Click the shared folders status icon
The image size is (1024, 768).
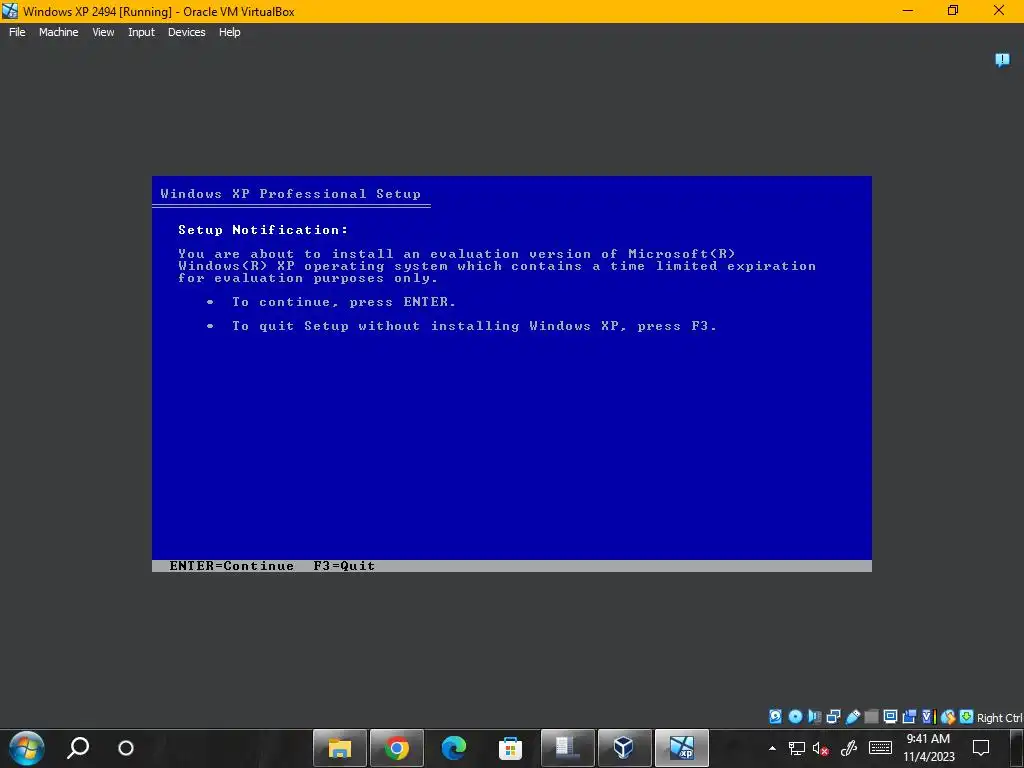(871, 716)
